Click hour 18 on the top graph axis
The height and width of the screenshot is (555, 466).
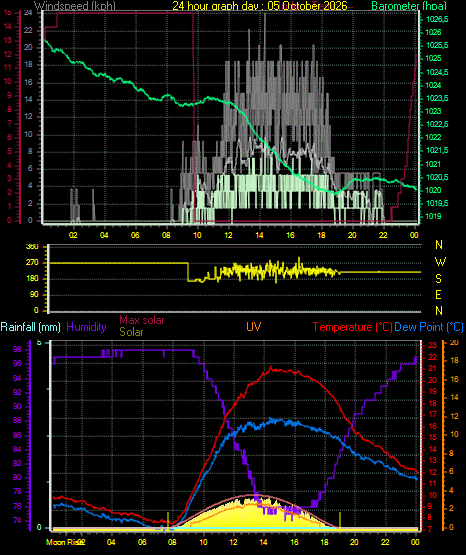click(x=321, y=235)
